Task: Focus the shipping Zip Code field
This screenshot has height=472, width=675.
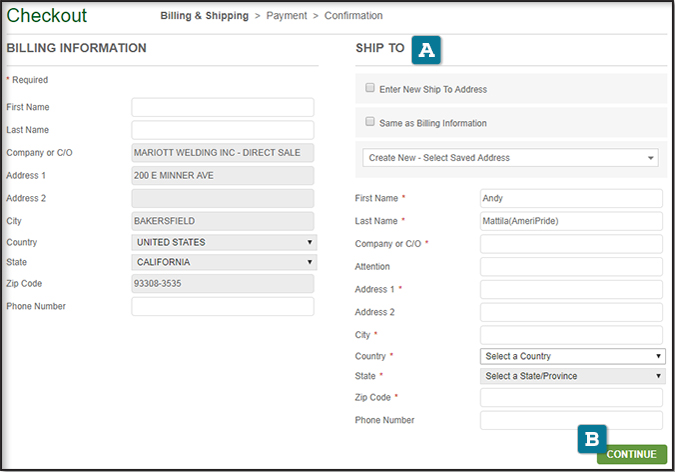Action: coord(571,398)
